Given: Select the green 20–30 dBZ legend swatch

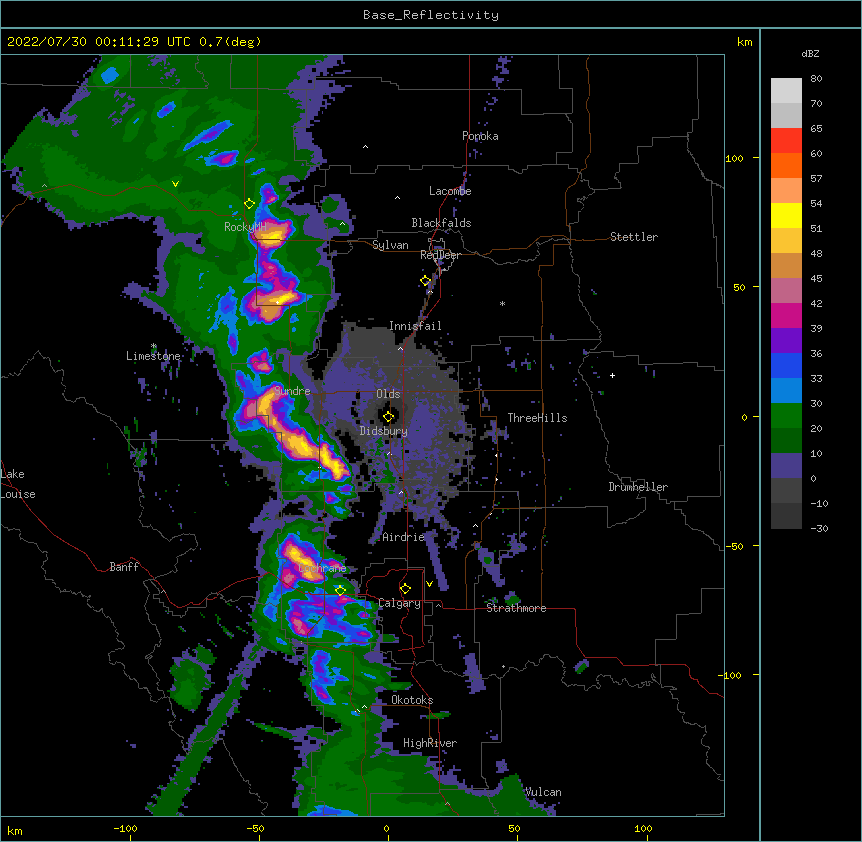Looking at the screenshot, I should pyautogui.click(x=786, y=416).
